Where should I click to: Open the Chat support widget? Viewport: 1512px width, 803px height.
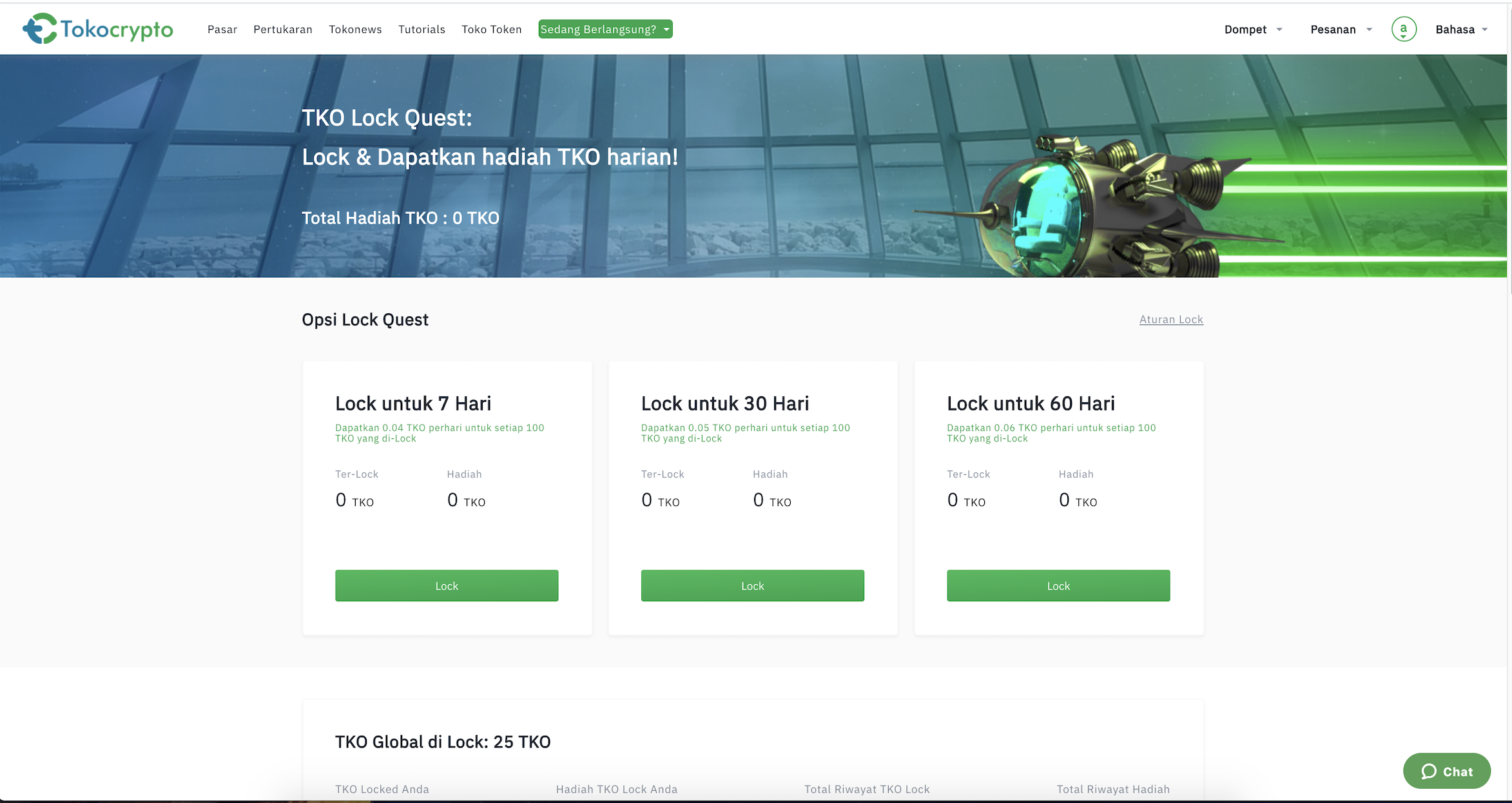pos(1446,771)
